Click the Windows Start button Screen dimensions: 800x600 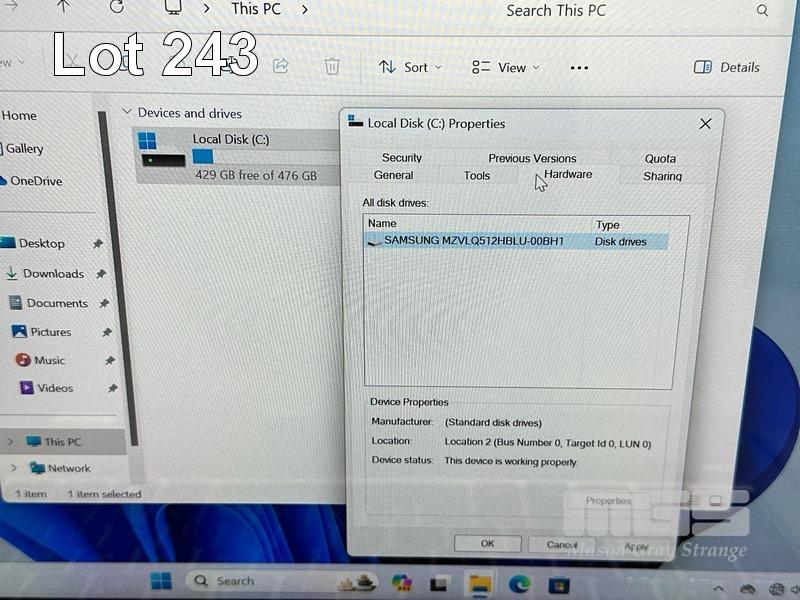pos(160,581)
